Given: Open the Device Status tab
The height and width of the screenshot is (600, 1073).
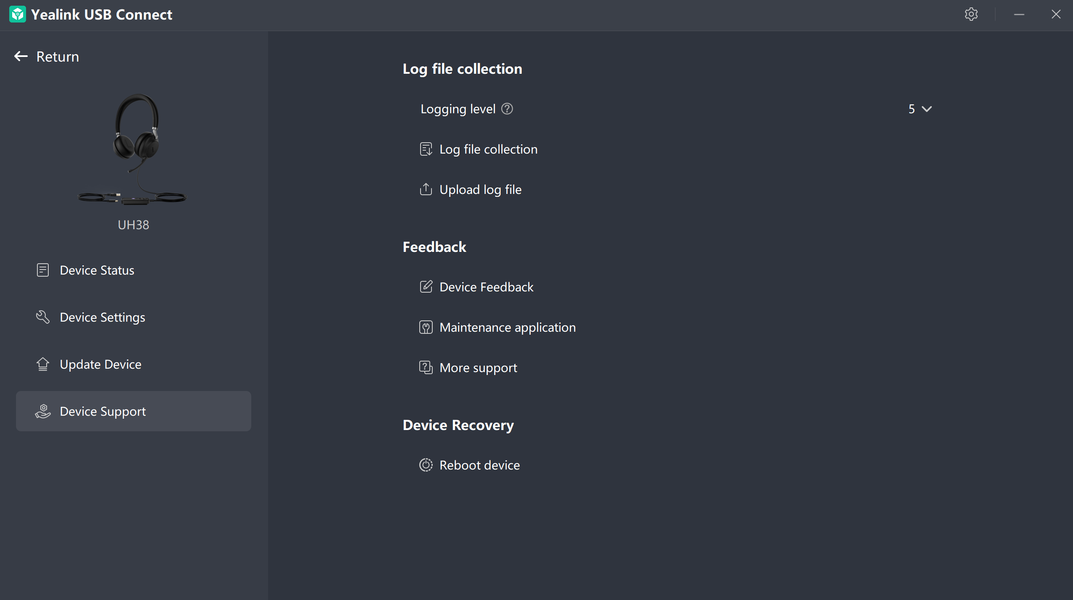Looking at the screenshot, I should 97,270.
